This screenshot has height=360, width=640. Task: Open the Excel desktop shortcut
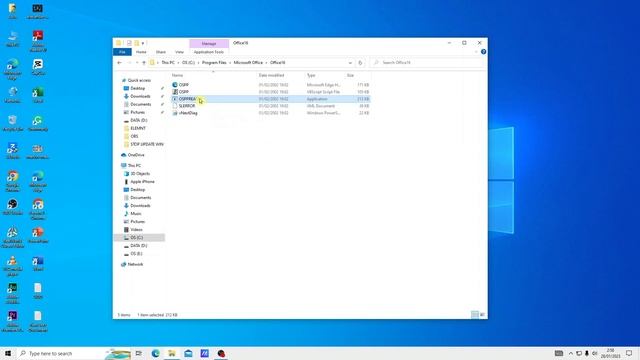[x=38, y=96]
